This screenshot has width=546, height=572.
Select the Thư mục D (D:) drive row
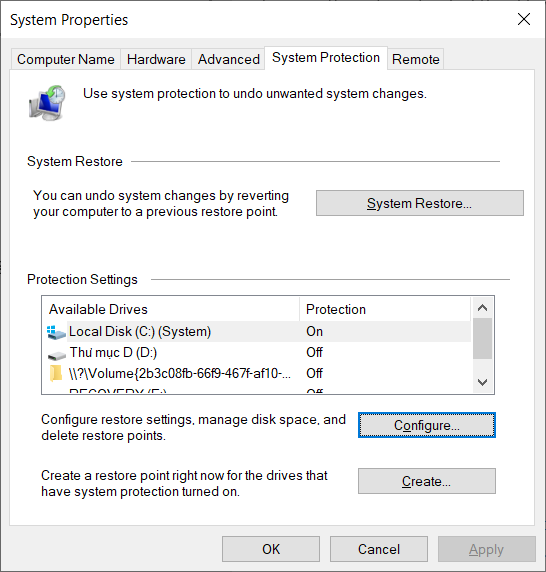click(x=257, y=352)
